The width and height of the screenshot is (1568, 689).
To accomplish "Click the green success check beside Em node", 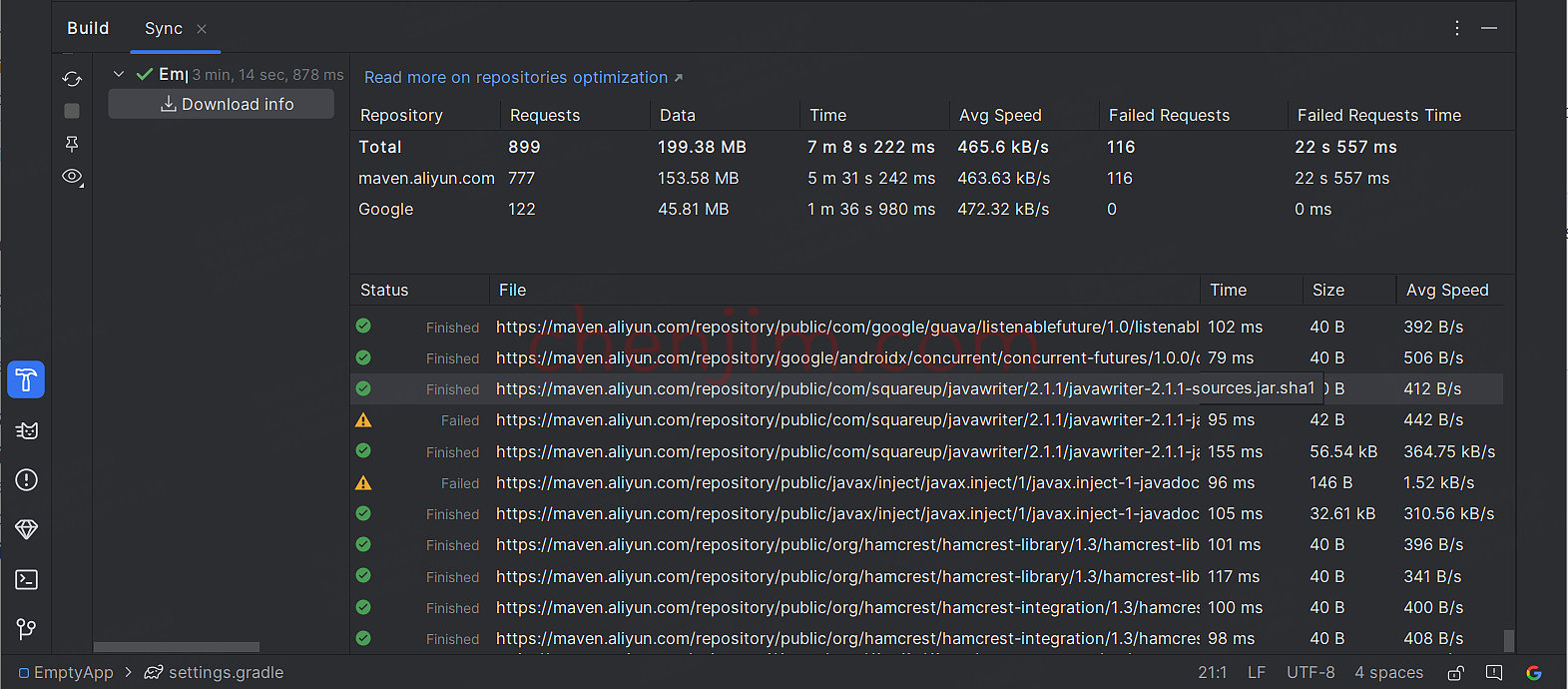I will pos(145,74).
